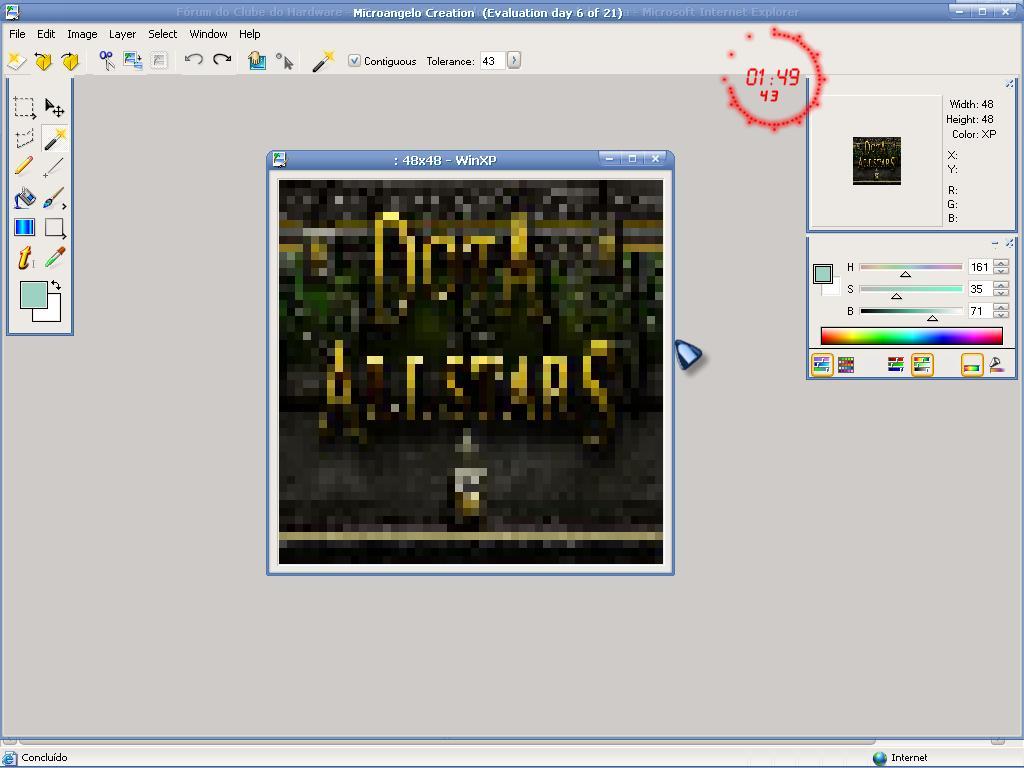Click the scissors Cut toolbar icon
The height and width of the screenshot is (768, 1024).
(106, 61)
